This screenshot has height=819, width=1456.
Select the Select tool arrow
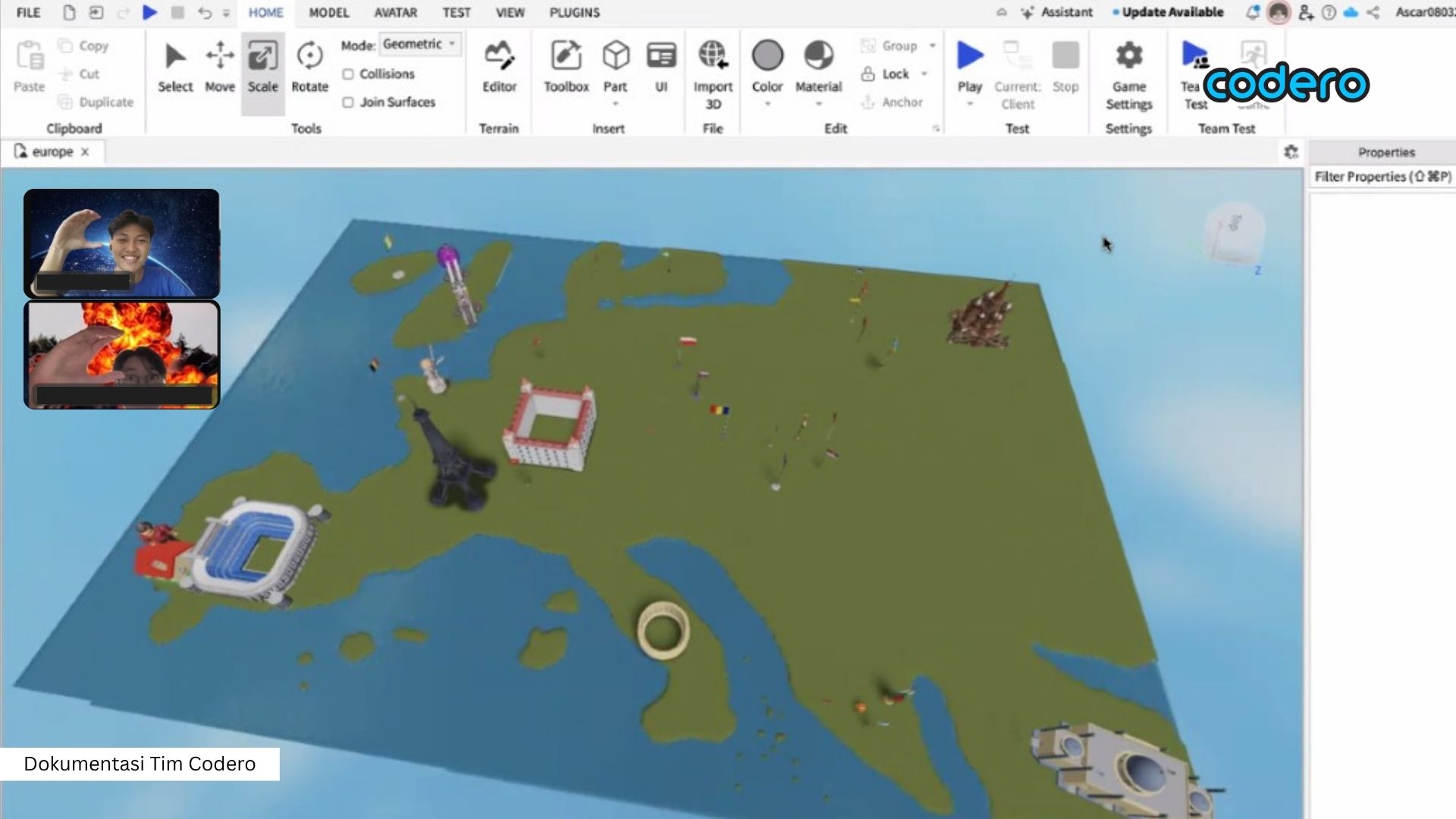coord(175,67)
